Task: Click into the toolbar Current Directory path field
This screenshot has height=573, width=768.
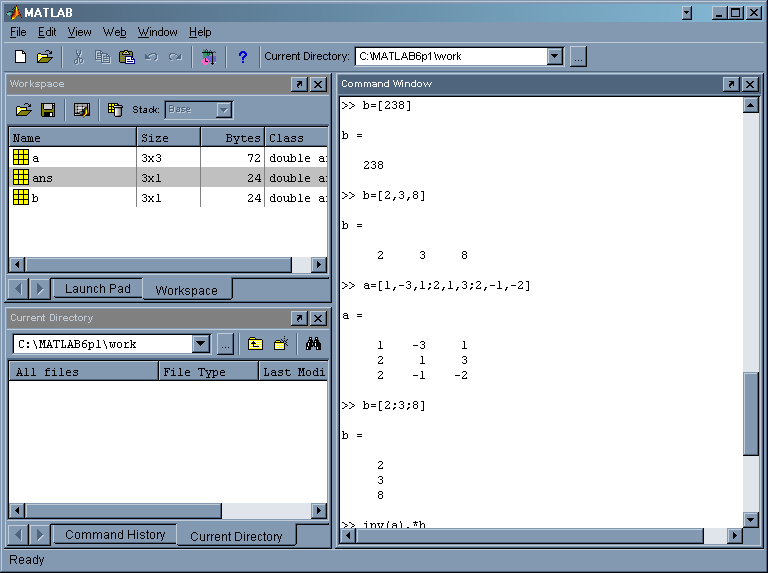Action: [451, 56]
